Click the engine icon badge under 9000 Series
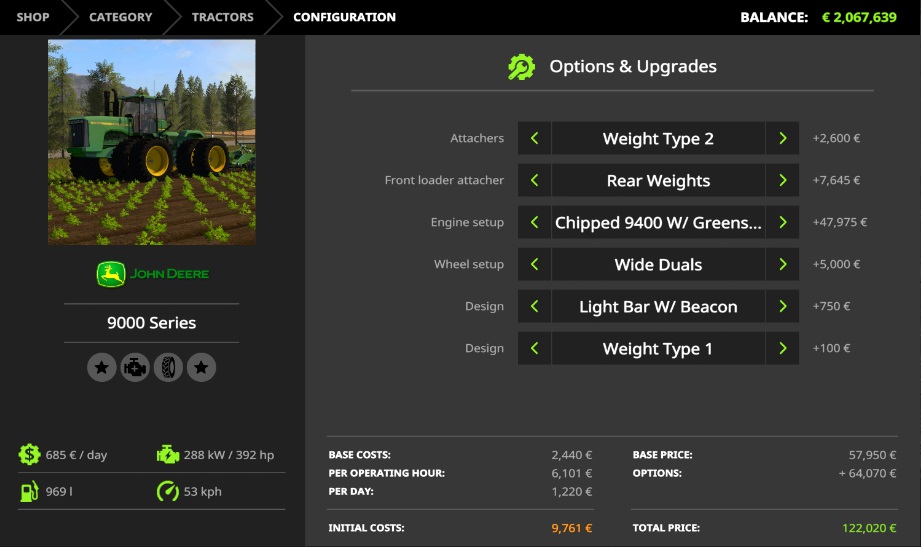Screen dimensions: 921x547 coord(135,368)
